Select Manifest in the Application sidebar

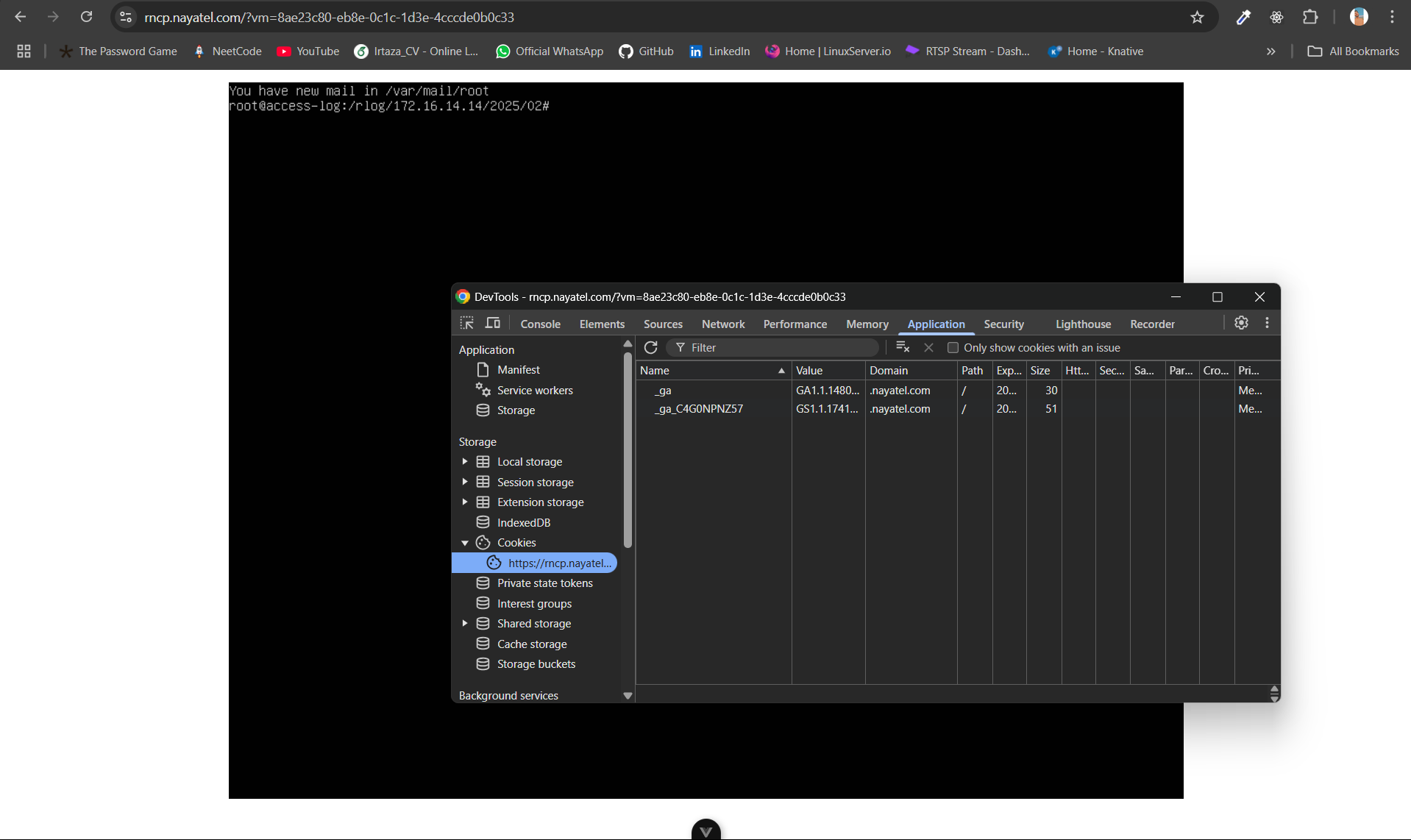(x=518, y=369)
